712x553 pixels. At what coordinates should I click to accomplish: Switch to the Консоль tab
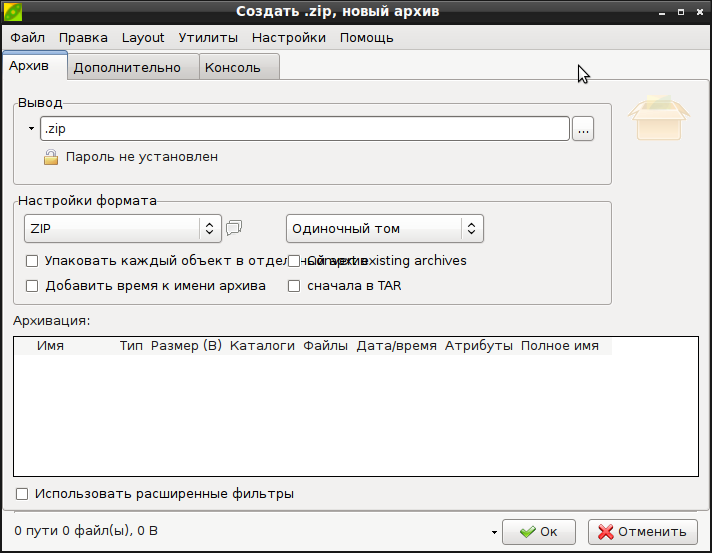coord(239,67)
